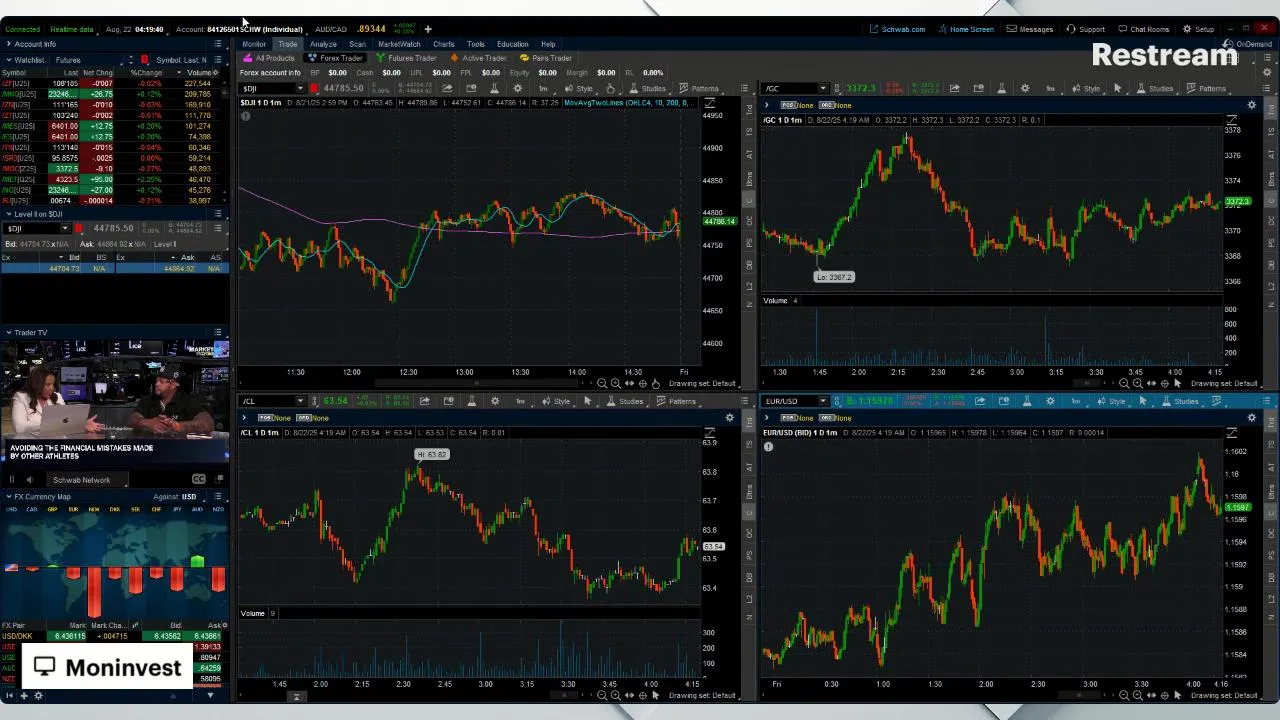The width and height of the screenshot is (1280, 720).
Task: Click the share icon on /CL chart
Action: [424, 401]
